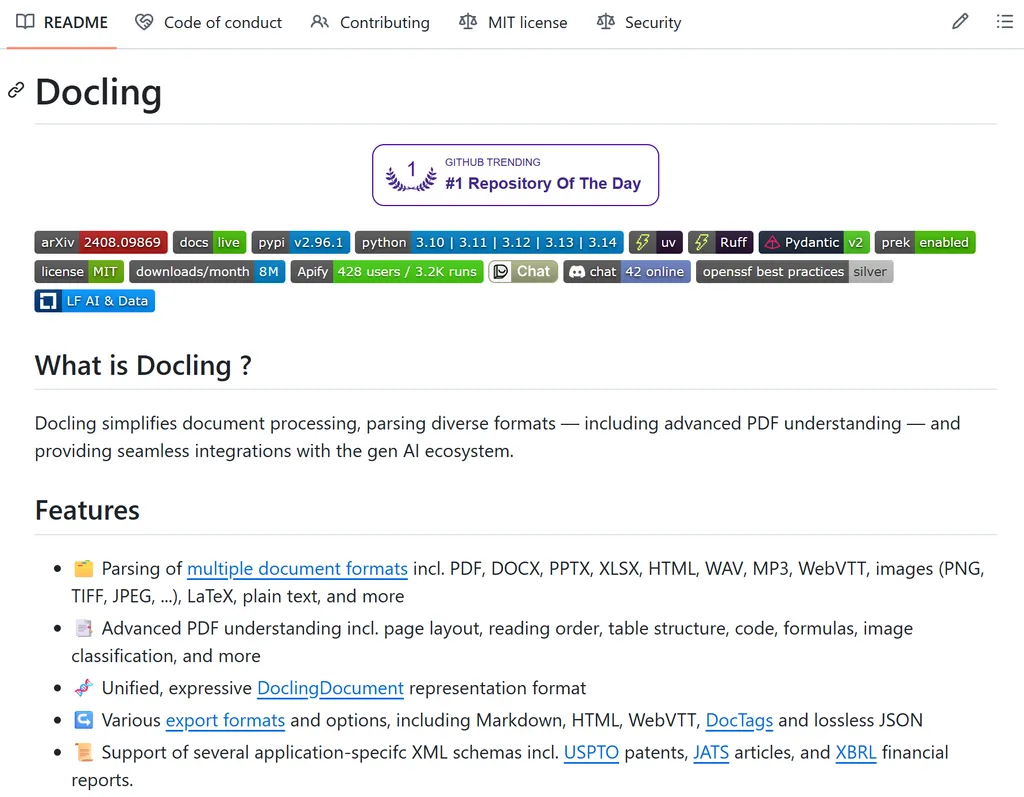Open the Ruff badge
This screenshot has height=797, width=1024.
(721, 242)
